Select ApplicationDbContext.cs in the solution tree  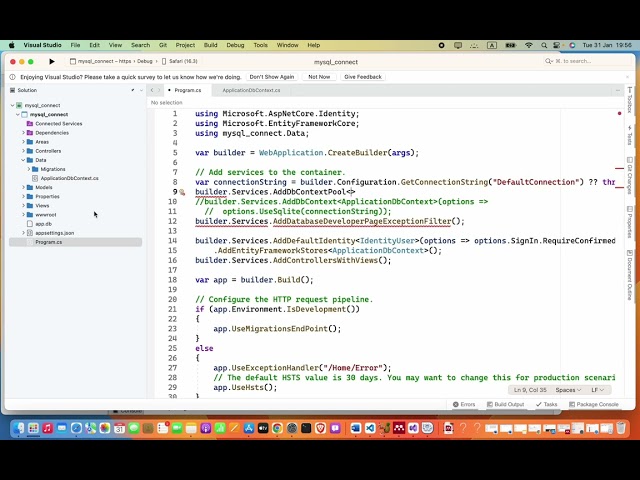click(x=69, y=178)
